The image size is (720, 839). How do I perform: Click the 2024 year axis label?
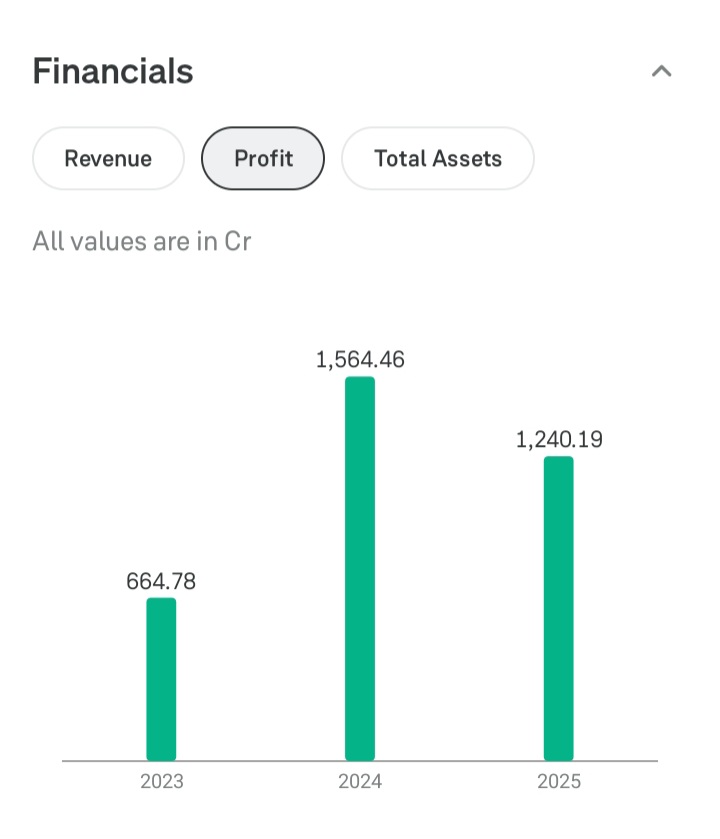360,782
